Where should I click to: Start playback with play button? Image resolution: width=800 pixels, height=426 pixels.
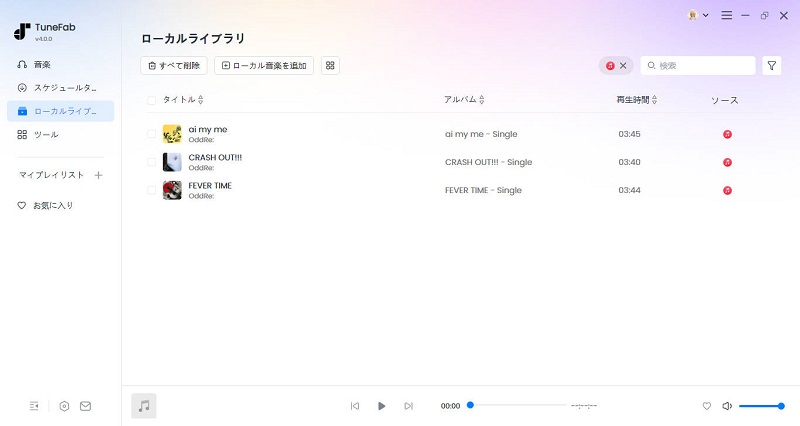(x=382, y=406)
